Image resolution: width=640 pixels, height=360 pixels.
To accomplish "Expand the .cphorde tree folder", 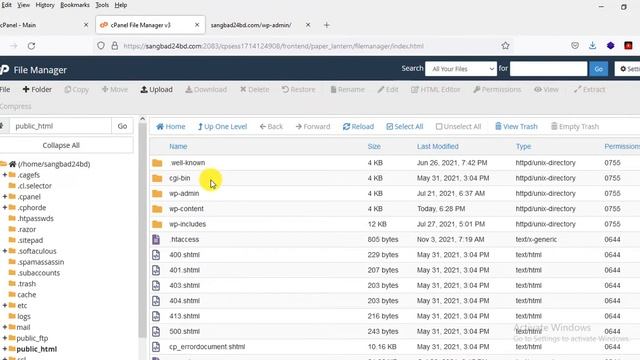I will [x=4, y=207].
